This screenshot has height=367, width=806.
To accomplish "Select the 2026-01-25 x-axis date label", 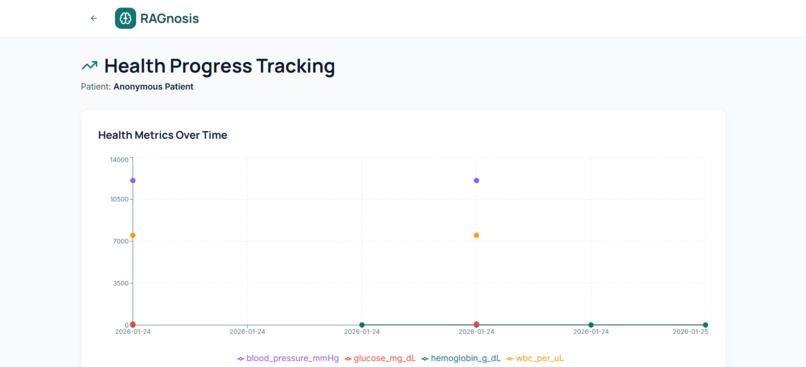I will click(690, 332).
